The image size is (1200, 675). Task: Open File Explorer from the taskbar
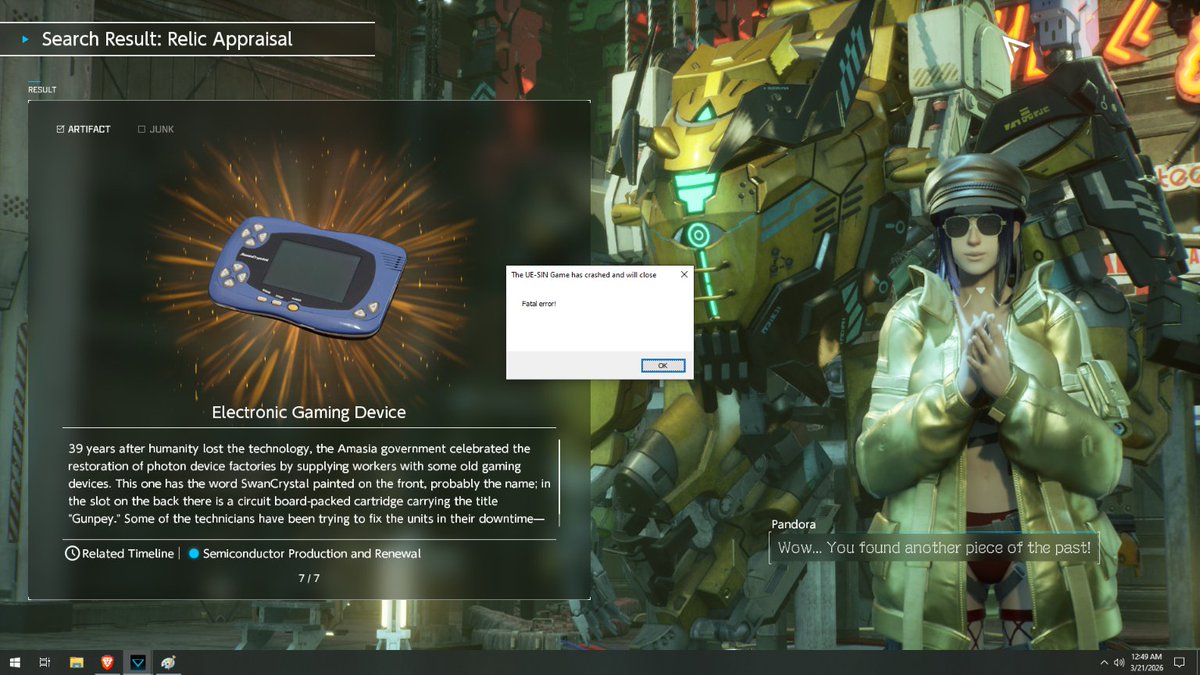point(76,662)
